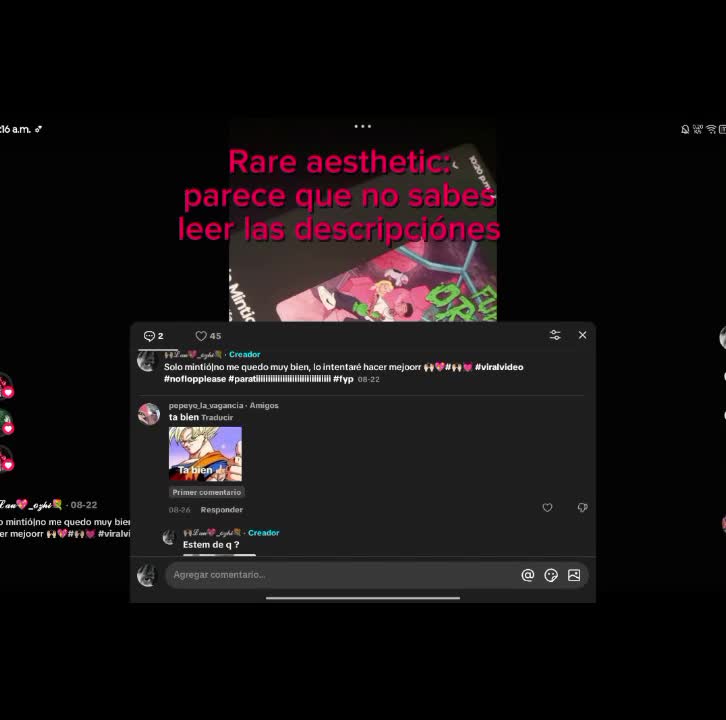Screen dimensions: 726x720
Task: Tap your own avatar beside the comment box
Action: 147,575
